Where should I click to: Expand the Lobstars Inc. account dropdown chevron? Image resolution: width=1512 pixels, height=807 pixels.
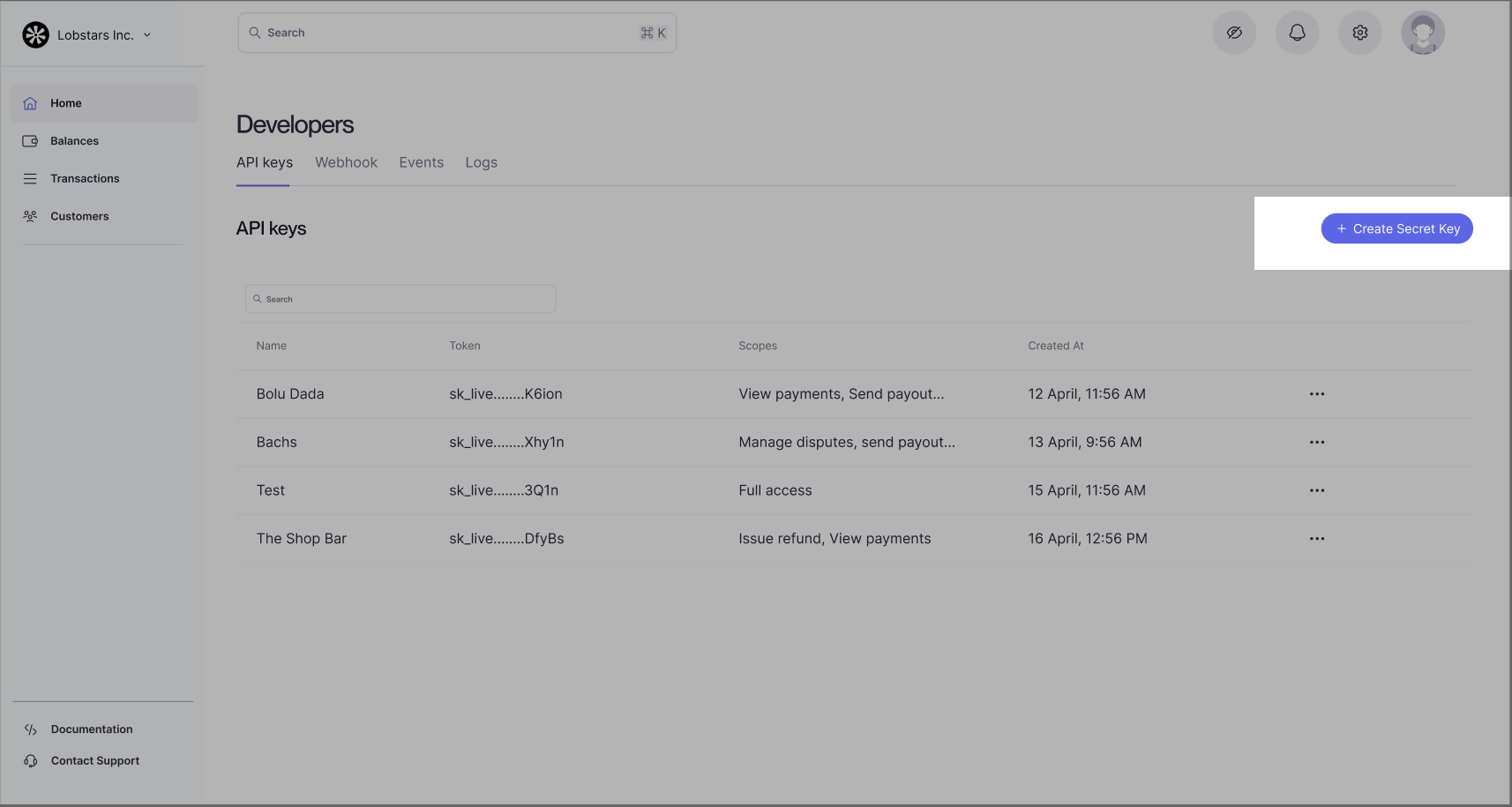click(147, 35)
